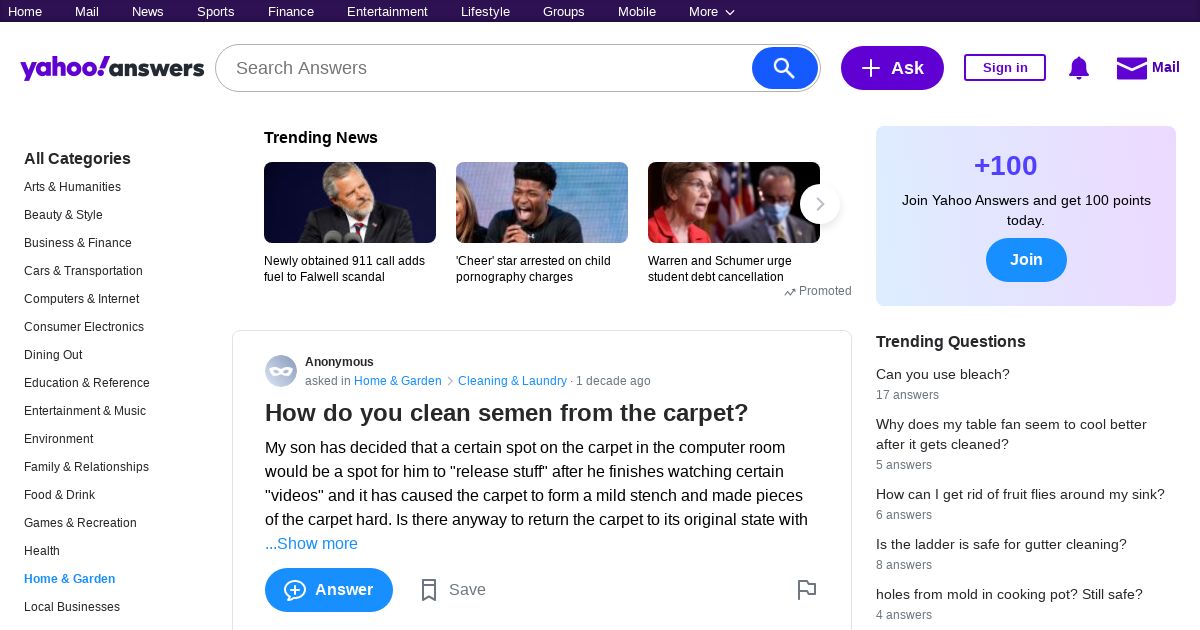Image resolution: width=1200 pixels, height=630 pixels.
Task: Select Computers & Internet category
Action: [x=82, y=299]
